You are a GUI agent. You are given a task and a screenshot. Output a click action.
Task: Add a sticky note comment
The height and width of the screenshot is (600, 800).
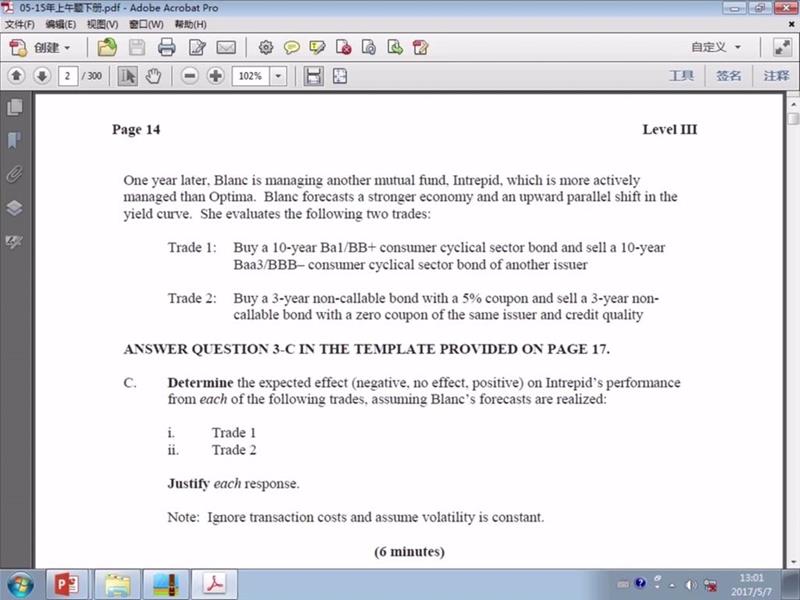[291, 47]
